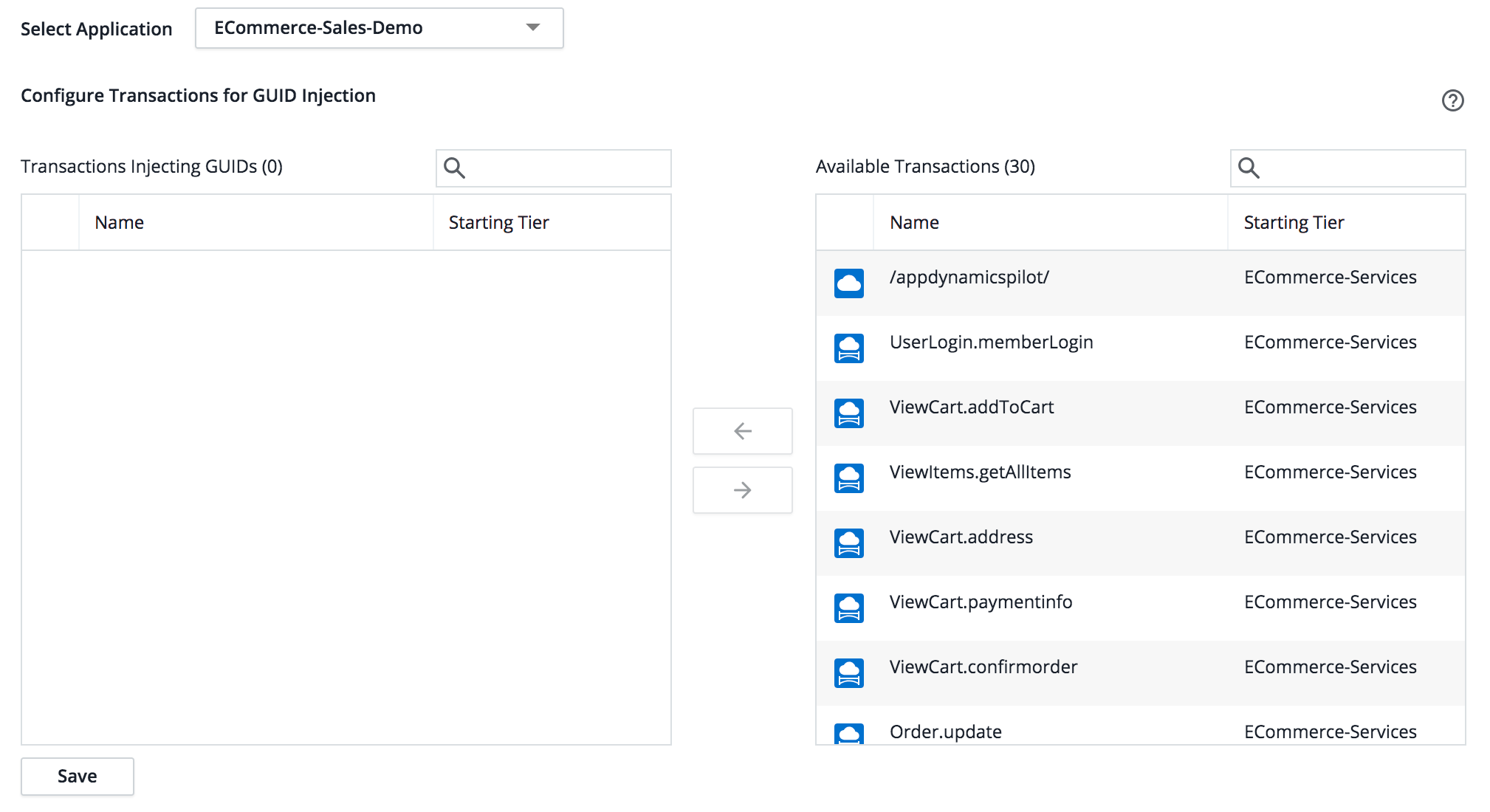Click ECommerce-Services tier for /appdynamicspilot/
1490x812 pixels.
coord(1330,278)
